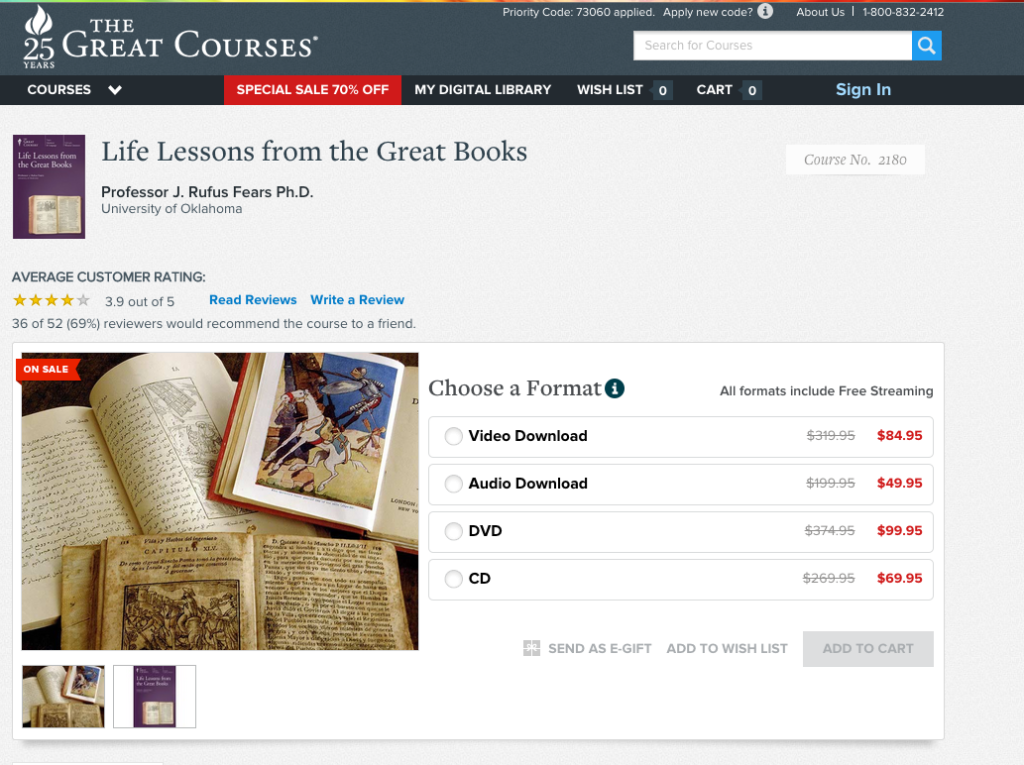The height and width of the screenshot is (765, 1024).
Task: Click The Great Courses 25 Years logo
Action: tap(170, 38)
